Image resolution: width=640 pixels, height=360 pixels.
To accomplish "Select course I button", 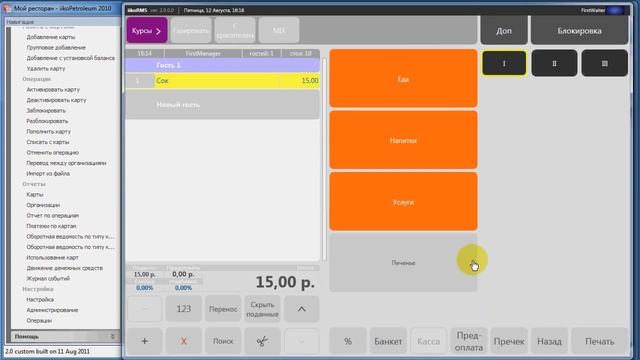I will click(x=504, y=63).
